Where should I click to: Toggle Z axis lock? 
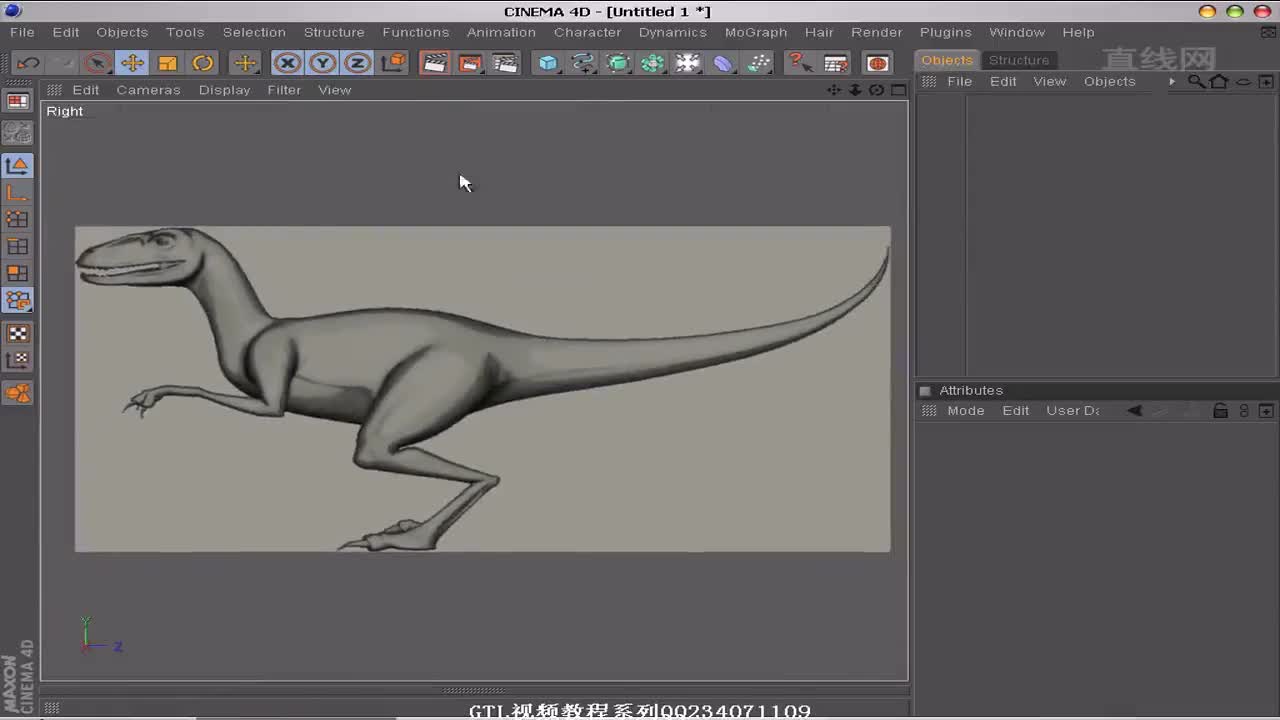coord(357,63)
